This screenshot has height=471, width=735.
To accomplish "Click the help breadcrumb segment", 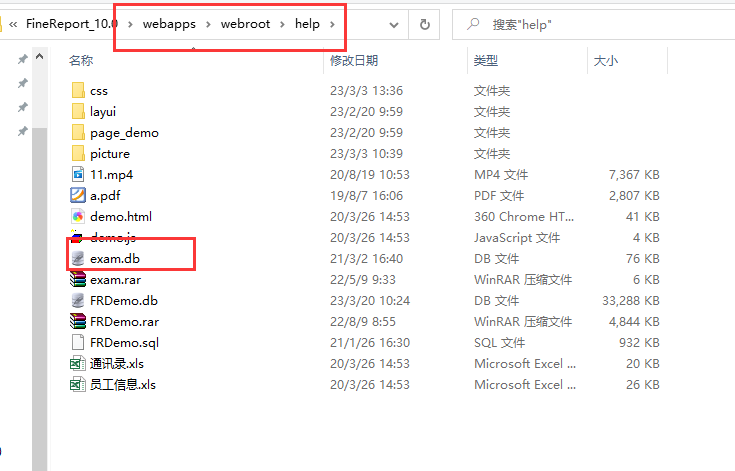I will pos(307,24).
